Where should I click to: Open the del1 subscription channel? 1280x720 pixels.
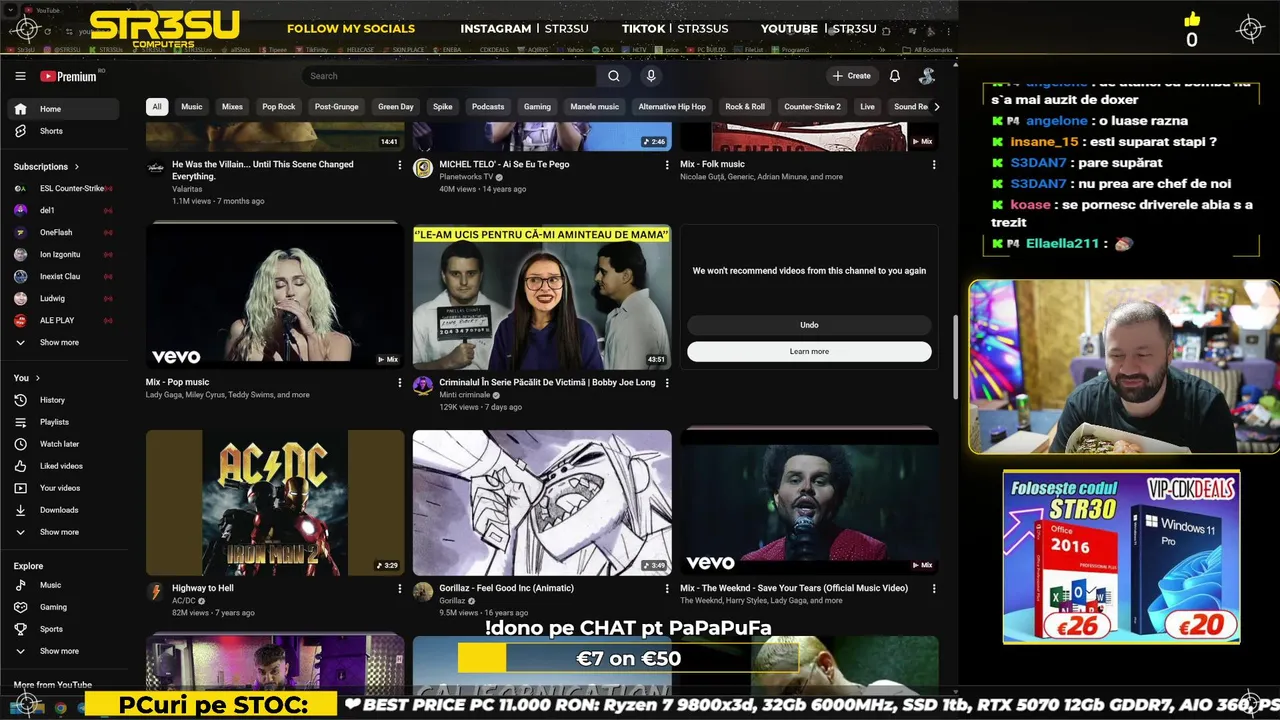(64, 210)
